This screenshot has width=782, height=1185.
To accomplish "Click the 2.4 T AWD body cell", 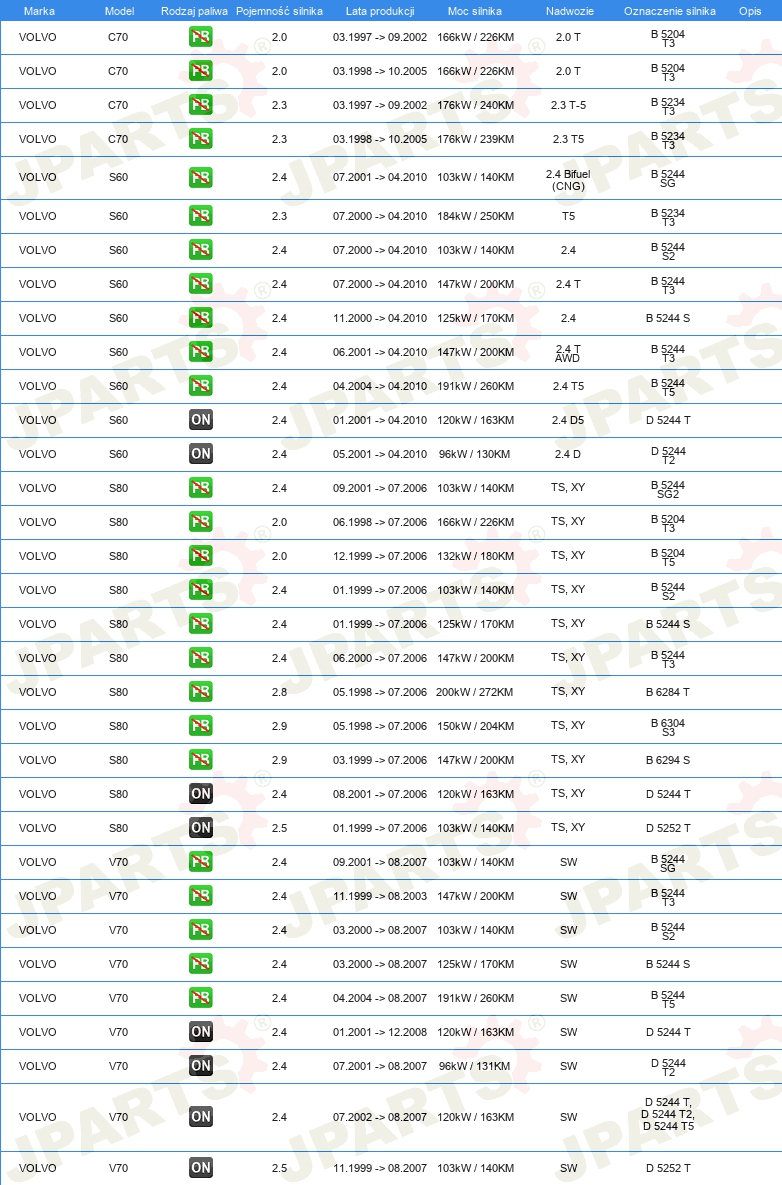I will [x=568, y=354].
